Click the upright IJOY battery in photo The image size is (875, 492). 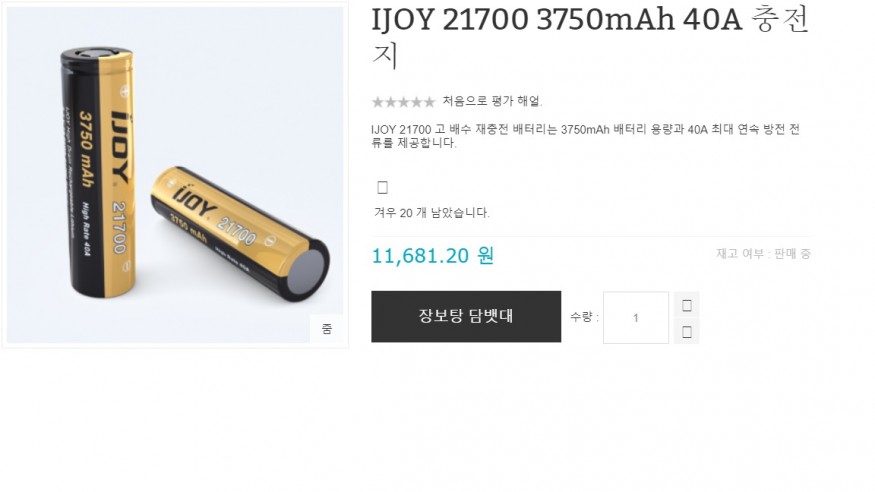(x=99, y=172)
